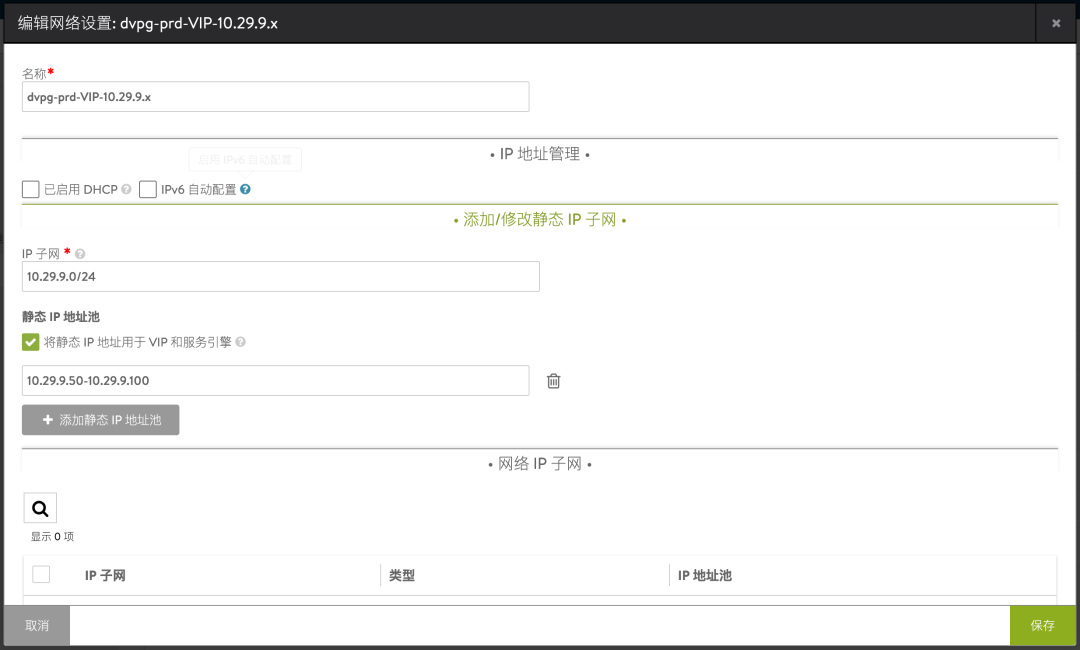The width and height of the screenshot is (1080, 650).
Task: Click the green 保存 button
Action: click(1043, 625)
